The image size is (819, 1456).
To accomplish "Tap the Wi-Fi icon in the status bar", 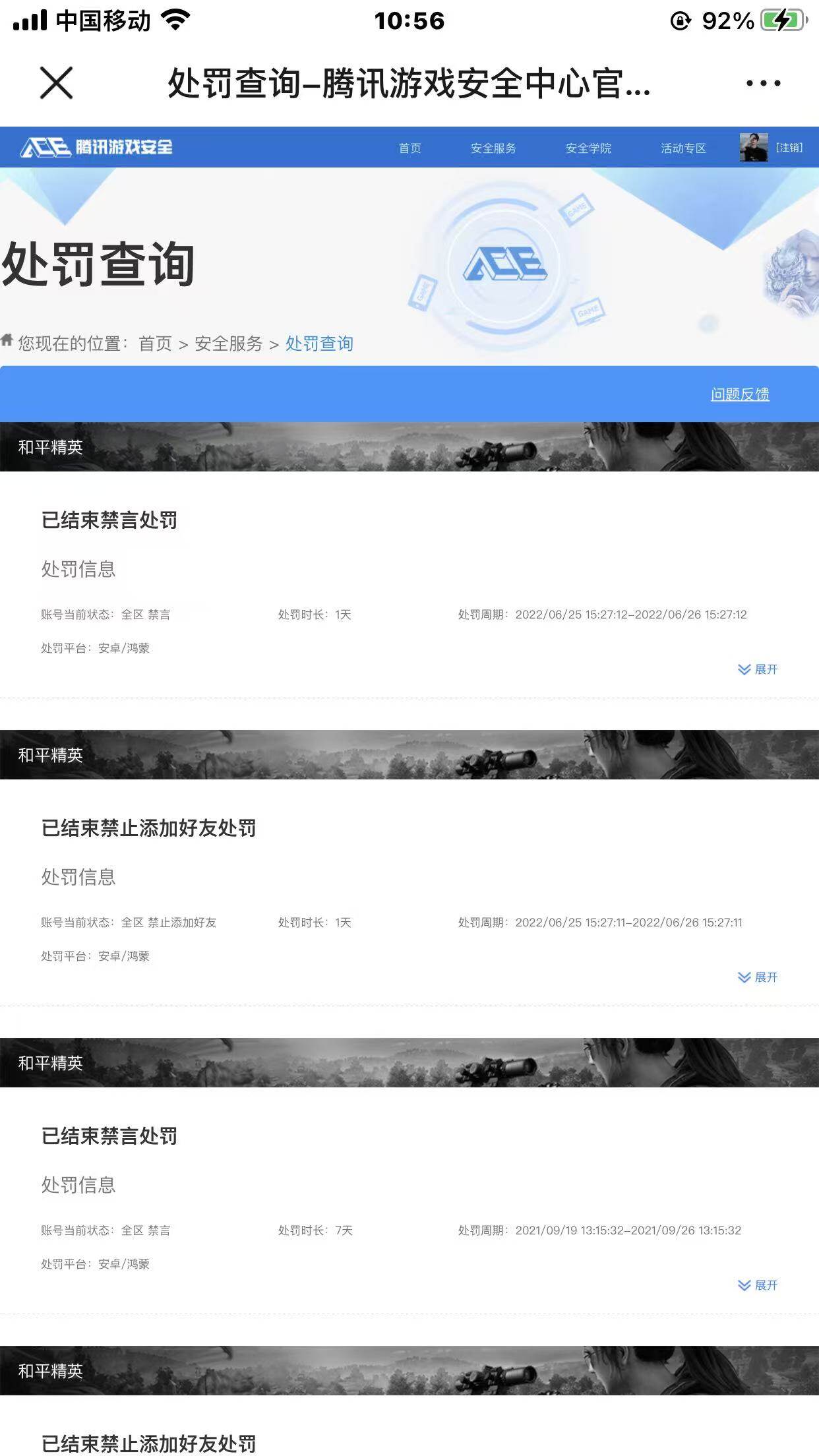I will coord(175,20).
